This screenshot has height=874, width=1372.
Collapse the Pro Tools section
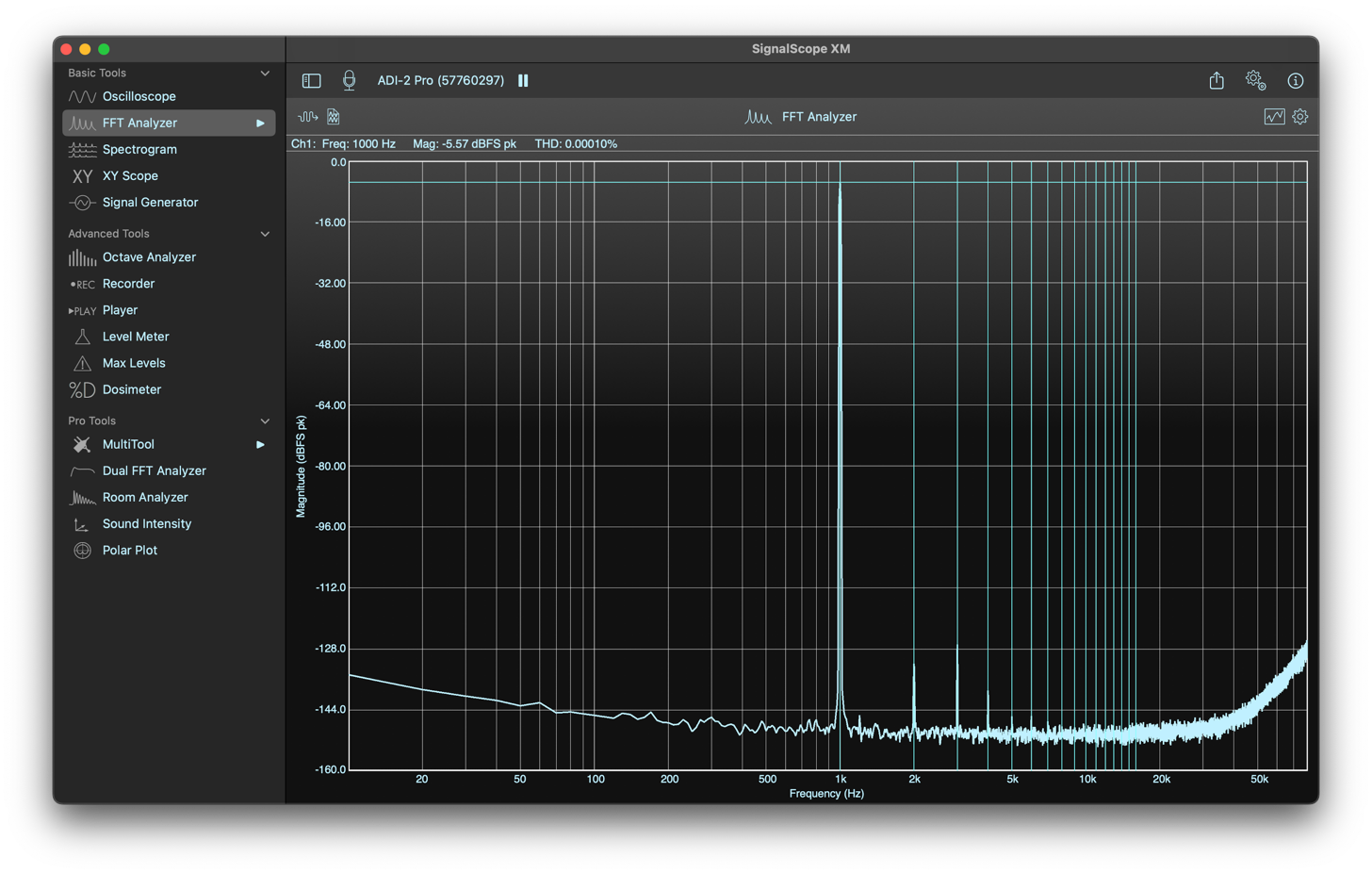pyautogui.click(x=265, y=421)
